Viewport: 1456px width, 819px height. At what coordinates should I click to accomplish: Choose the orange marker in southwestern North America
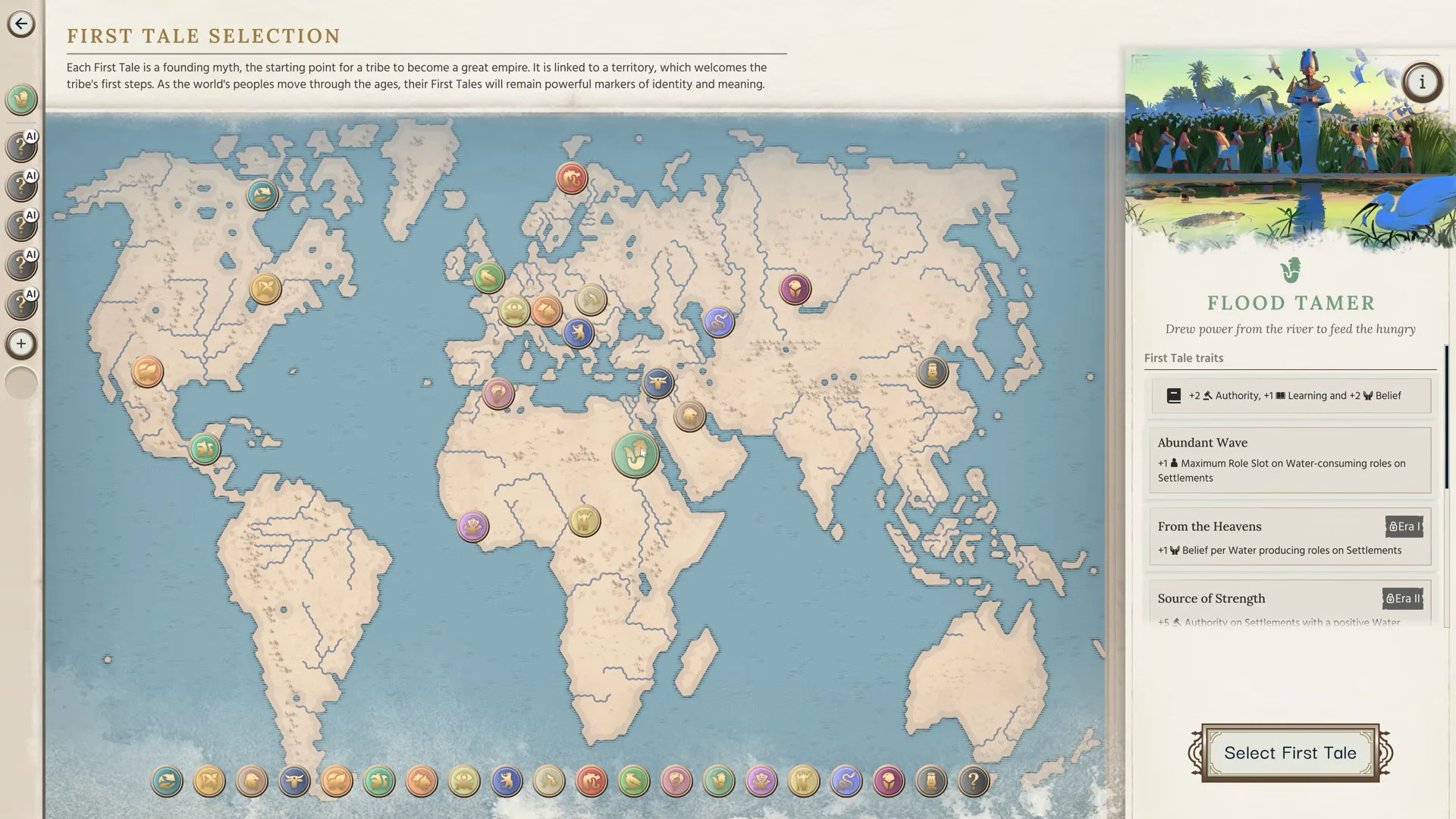coord(147,372)
